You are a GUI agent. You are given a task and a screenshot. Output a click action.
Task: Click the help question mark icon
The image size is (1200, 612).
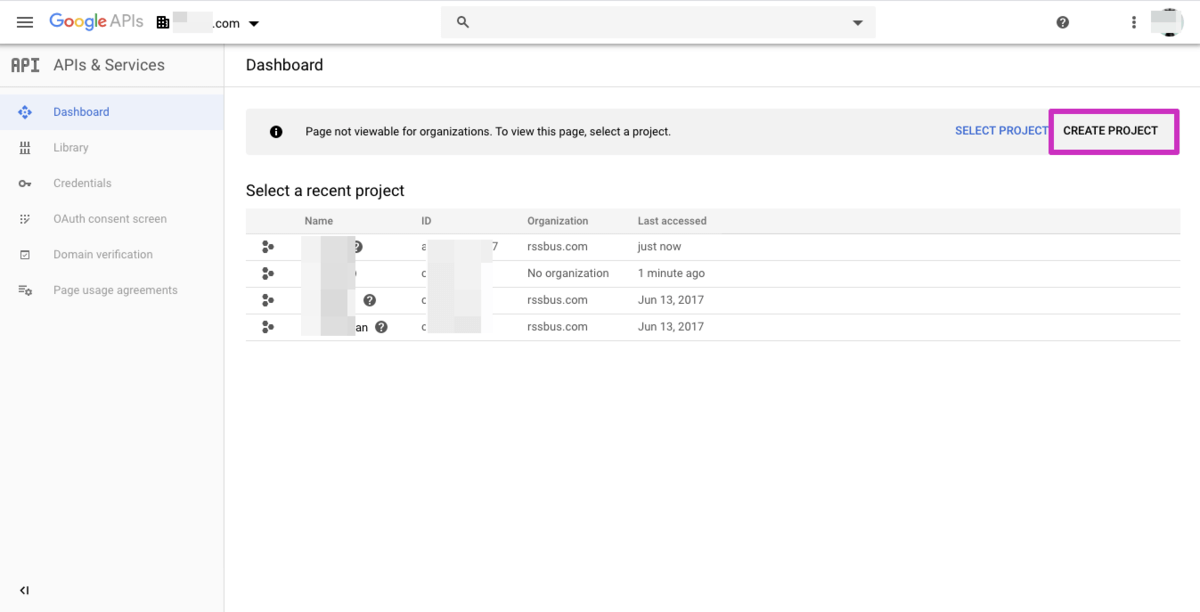(1062, 22)
